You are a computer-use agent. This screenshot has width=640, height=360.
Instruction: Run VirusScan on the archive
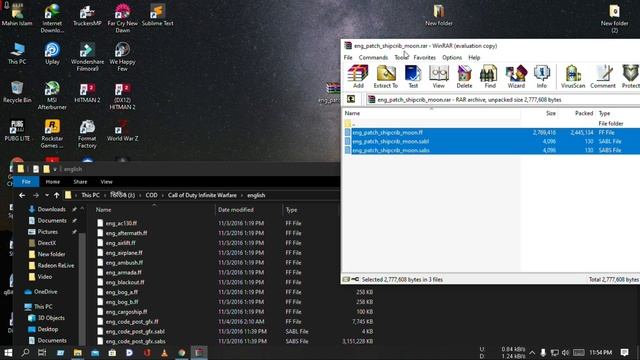point(573,76)
